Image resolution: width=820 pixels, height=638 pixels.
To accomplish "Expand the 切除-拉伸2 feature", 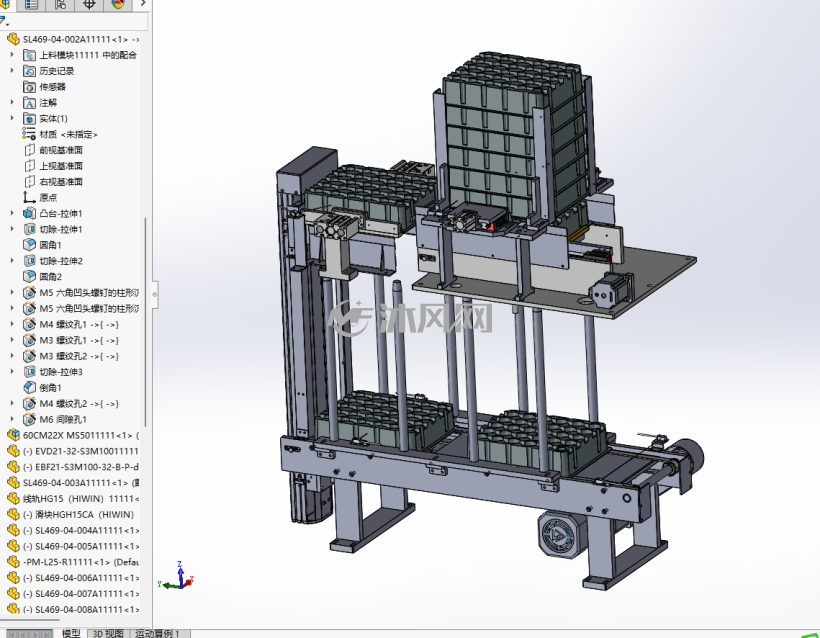I will click(12, 260).
